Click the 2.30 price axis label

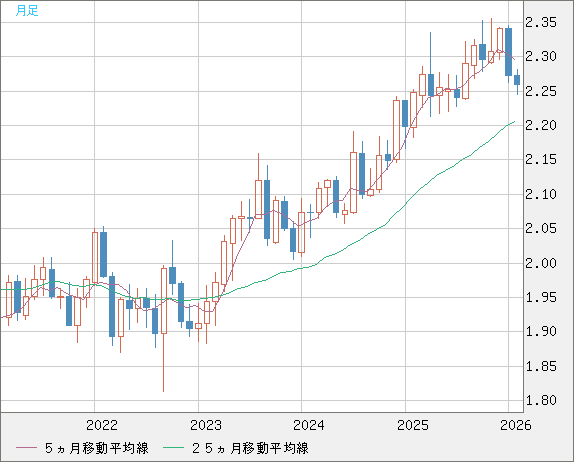(541, 57)
